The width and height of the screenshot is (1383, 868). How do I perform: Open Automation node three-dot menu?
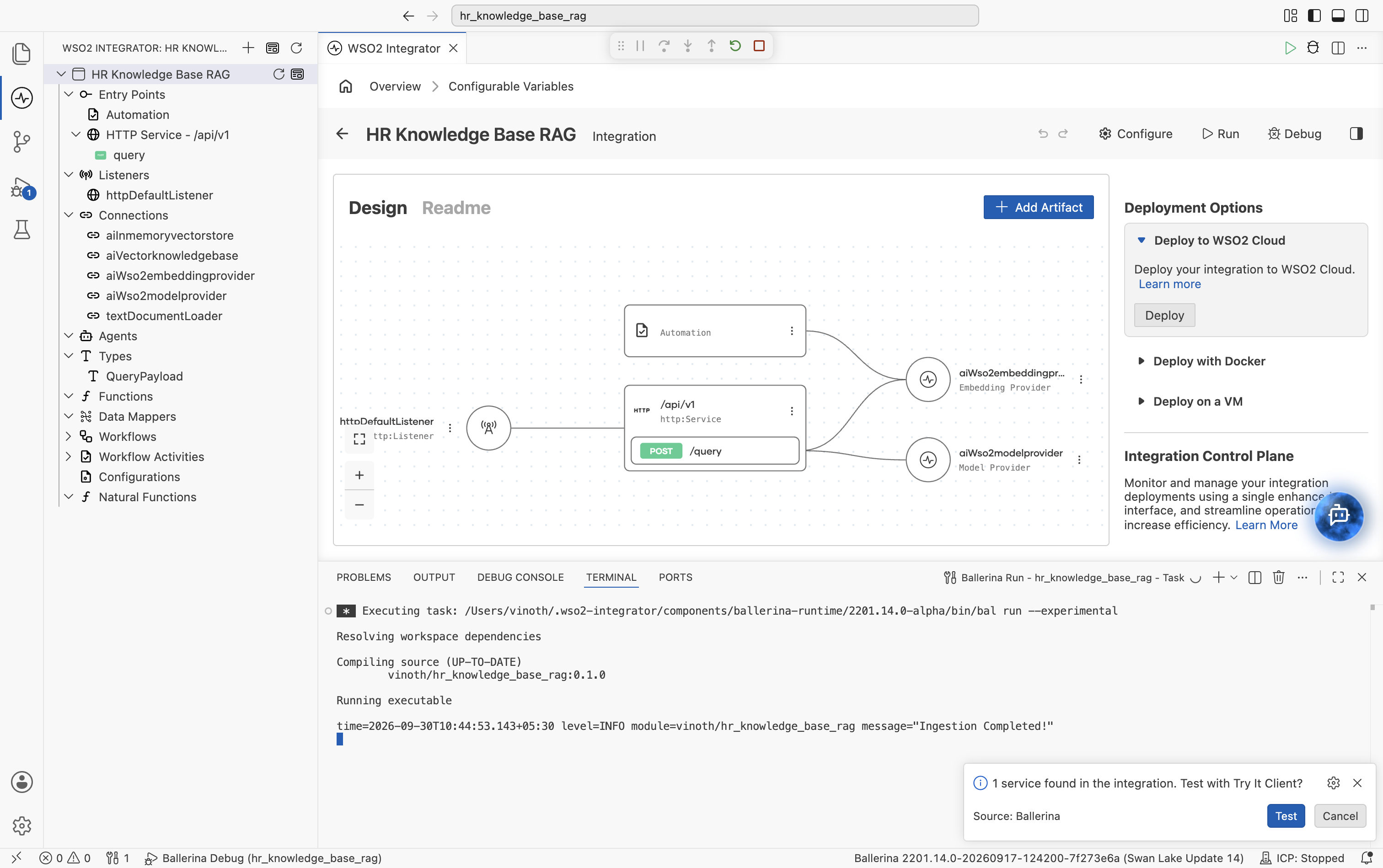click(792, 331)
